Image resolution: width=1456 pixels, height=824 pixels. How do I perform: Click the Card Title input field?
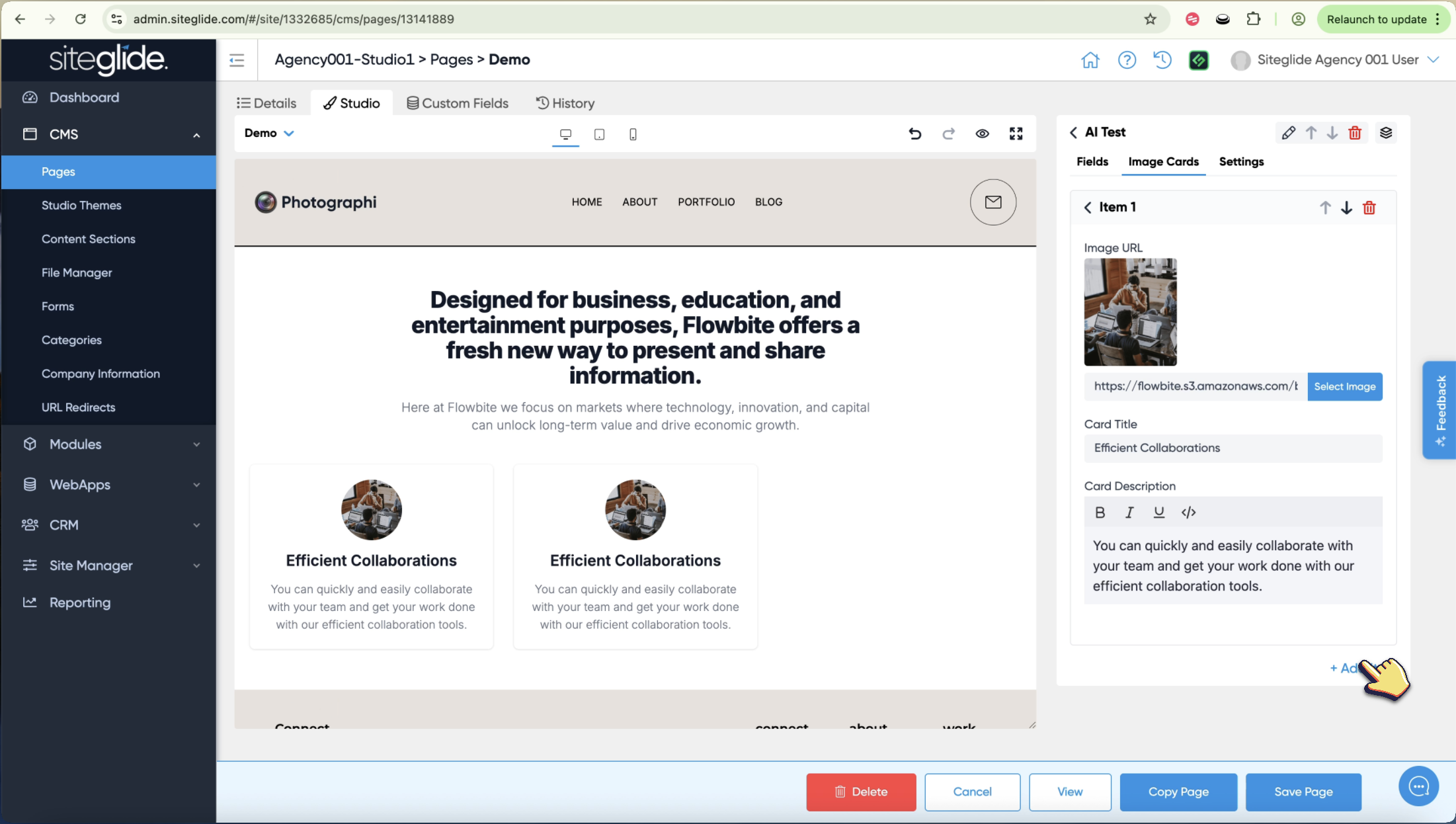pyautogui.click(x=1233, y=448)
